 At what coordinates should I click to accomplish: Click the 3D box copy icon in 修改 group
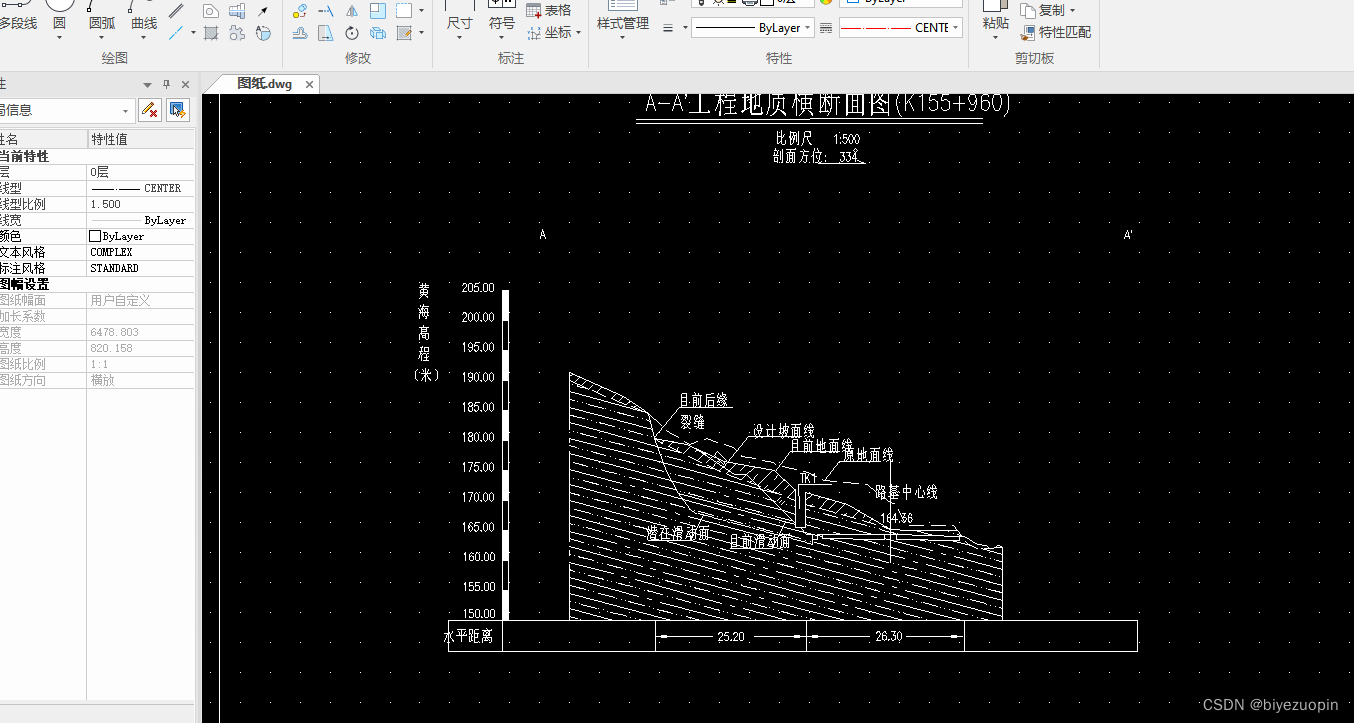(378, 33)
